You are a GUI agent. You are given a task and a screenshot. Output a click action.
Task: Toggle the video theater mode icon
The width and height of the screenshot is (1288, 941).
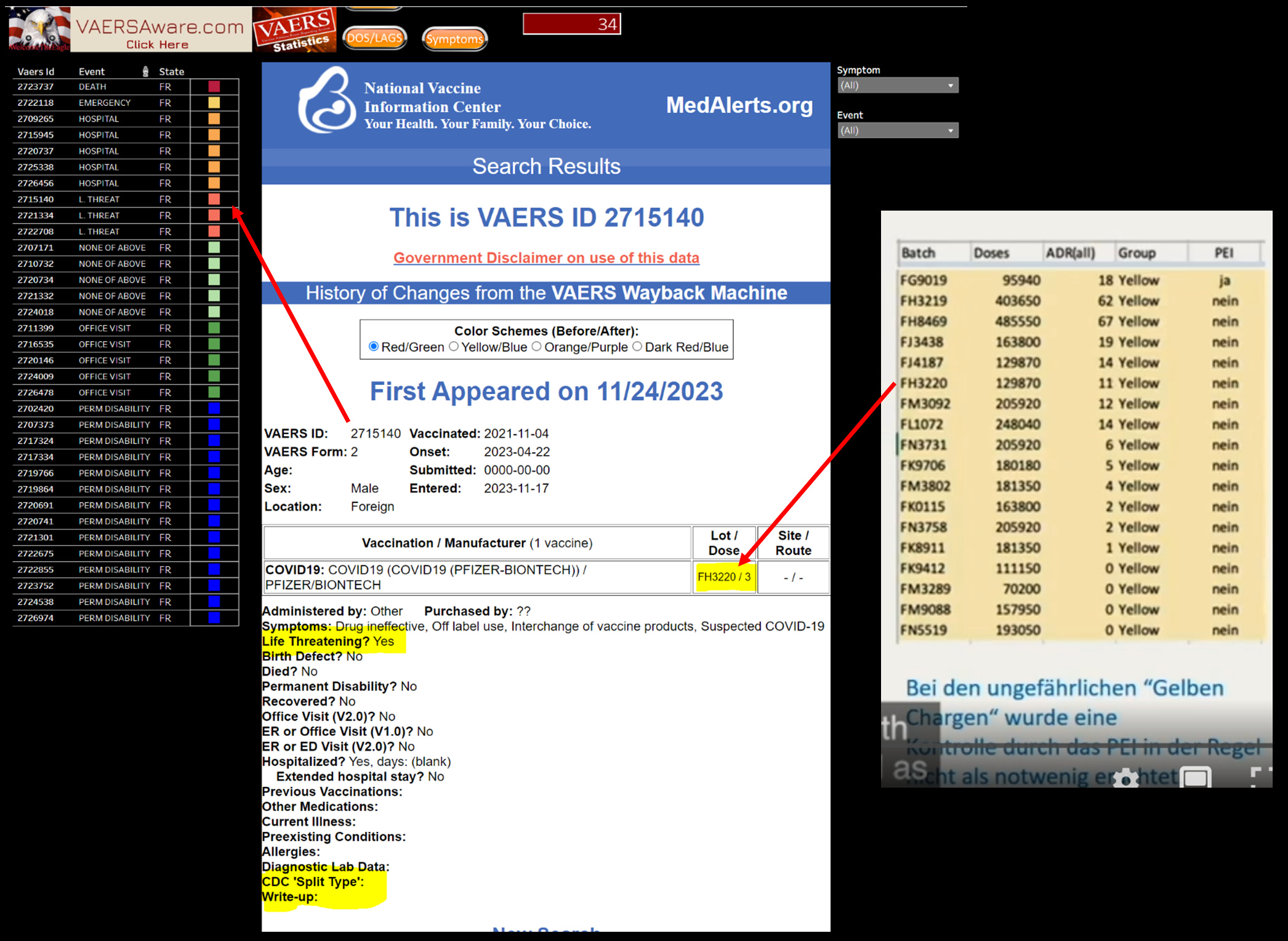pos(1195,777)
